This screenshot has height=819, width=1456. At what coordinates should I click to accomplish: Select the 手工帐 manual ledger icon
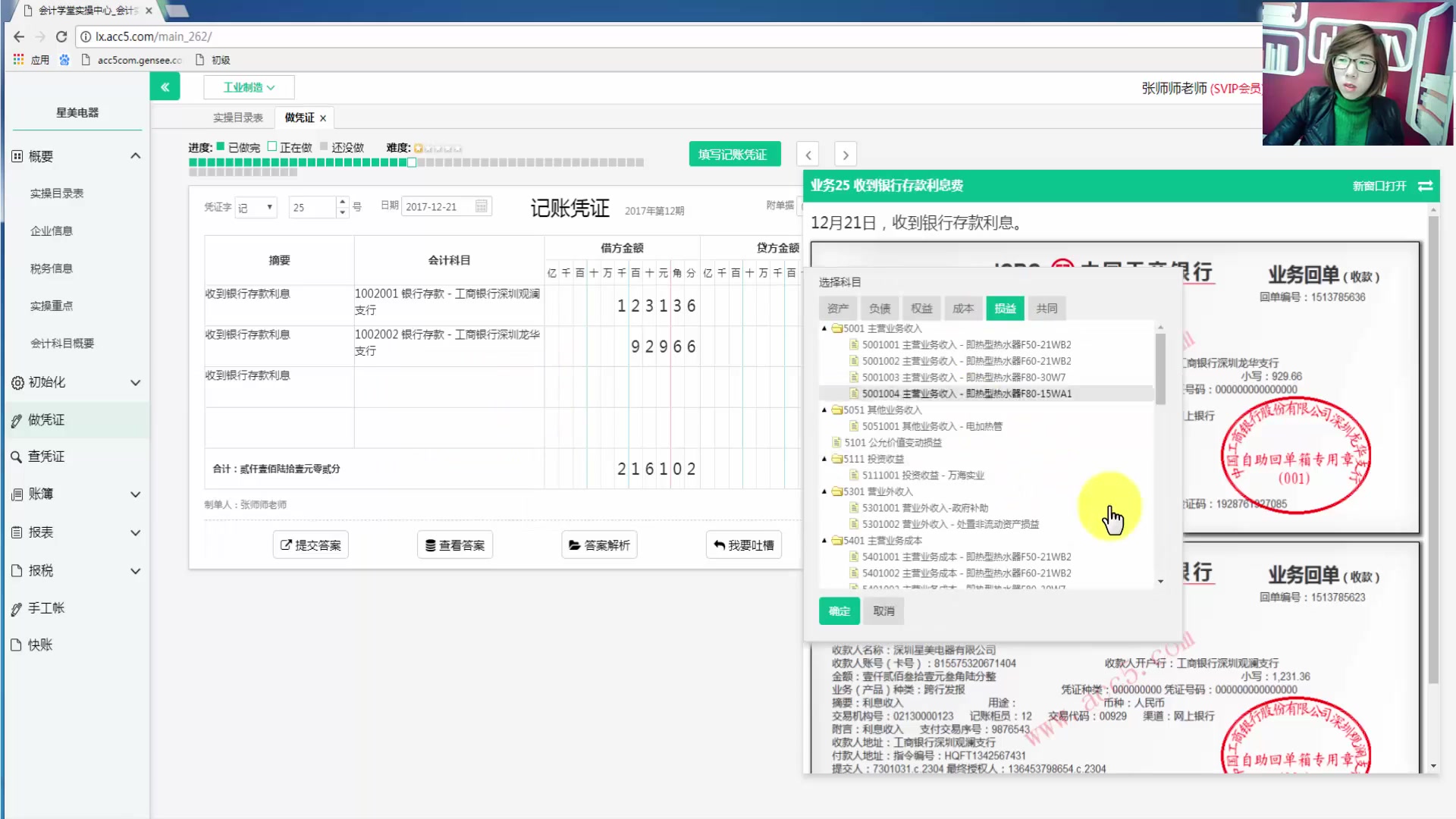pyautogui.click(x=17, y=607)
